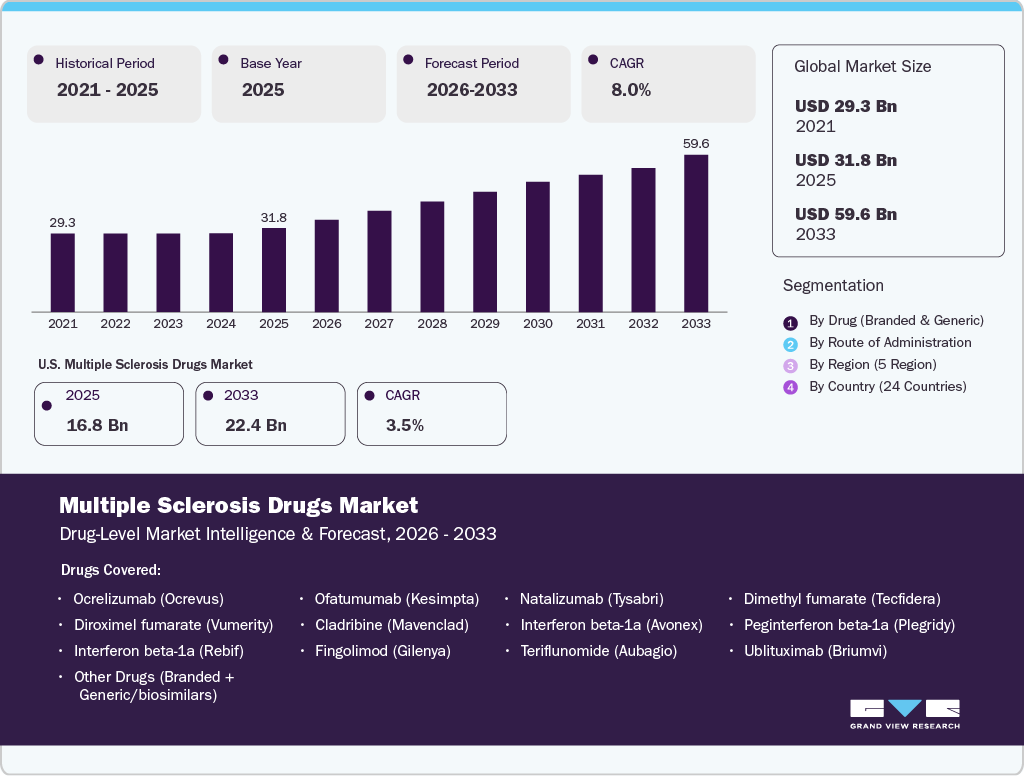
Task: Click Ublituximab (Briumvi) entry
Action: [x=816, y=651]
